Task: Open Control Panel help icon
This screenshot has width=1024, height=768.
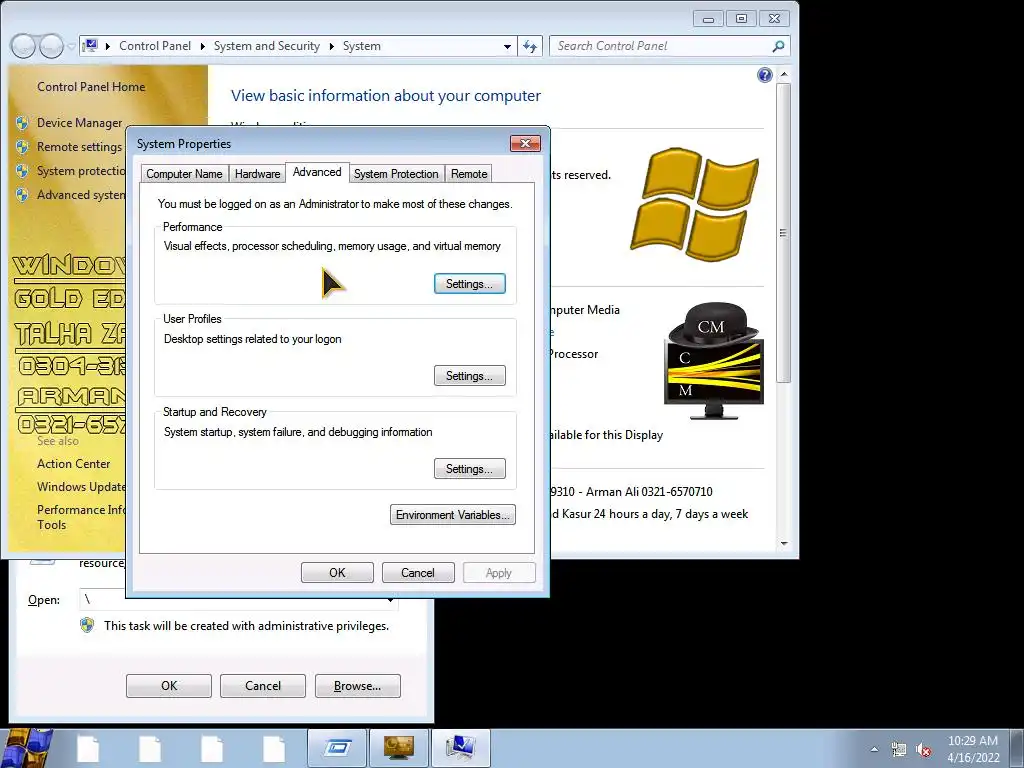Action: coord(765,75)
